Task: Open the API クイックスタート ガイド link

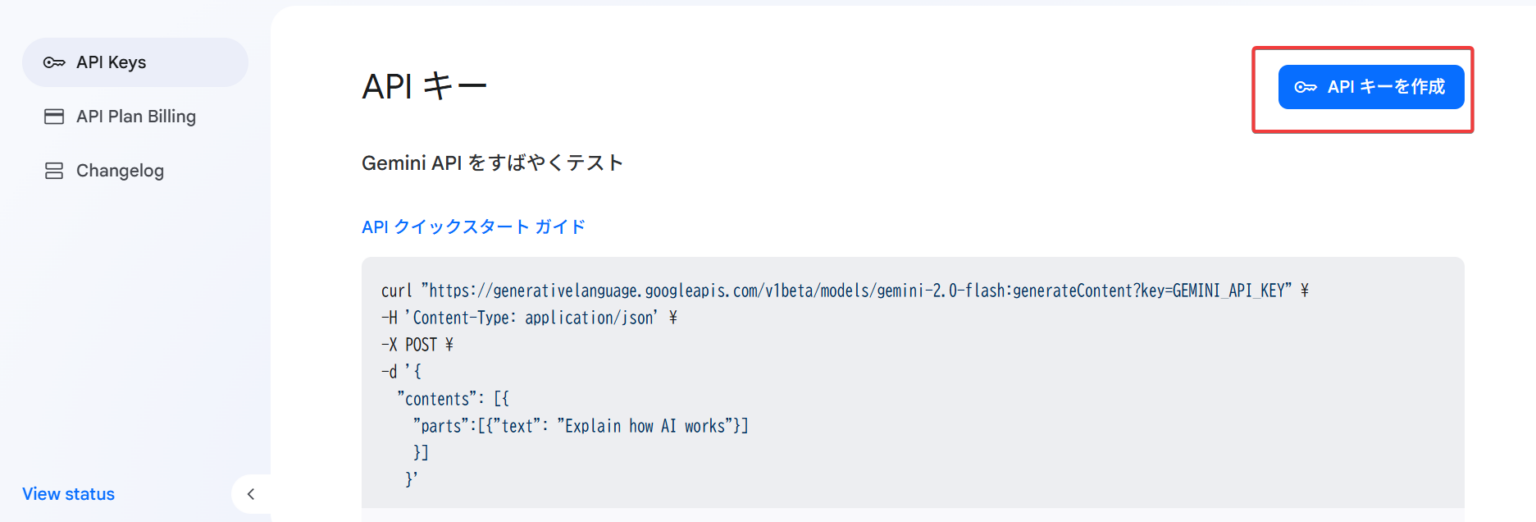Action: click(473, 227)
